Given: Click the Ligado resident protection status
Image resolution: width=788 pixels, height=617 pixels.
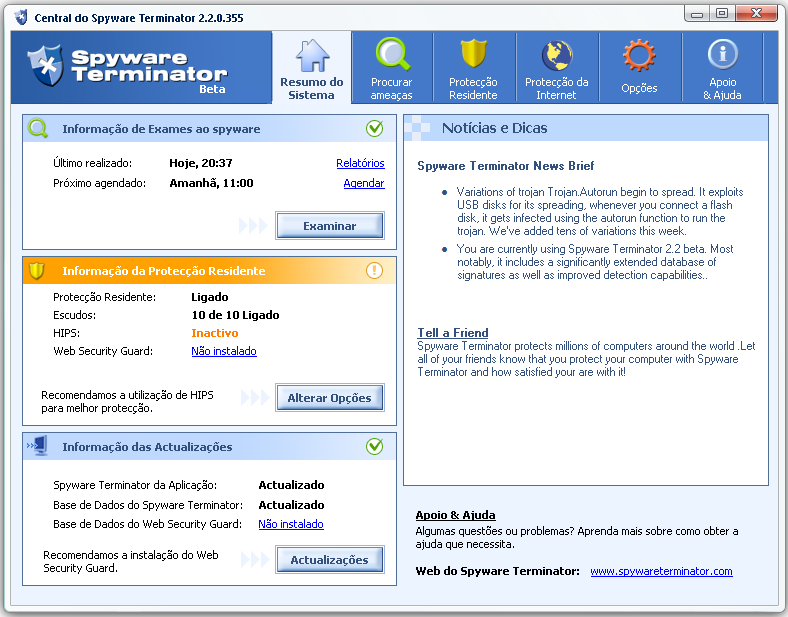Looking at the screenshot, I should (210, 297).
